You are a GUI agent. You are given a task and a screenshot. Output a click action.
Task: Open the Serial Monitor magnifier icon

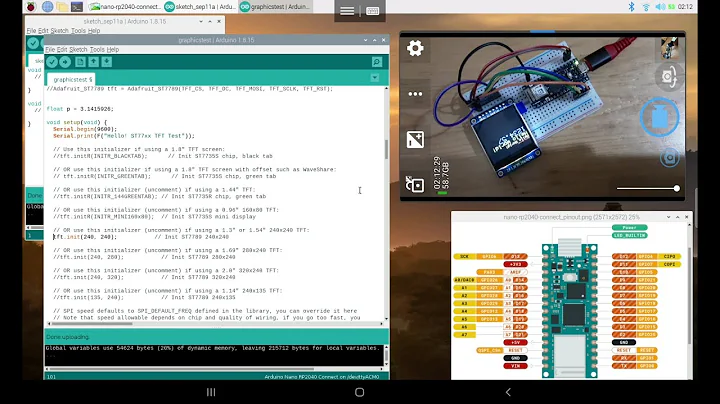tap(377, 62)
